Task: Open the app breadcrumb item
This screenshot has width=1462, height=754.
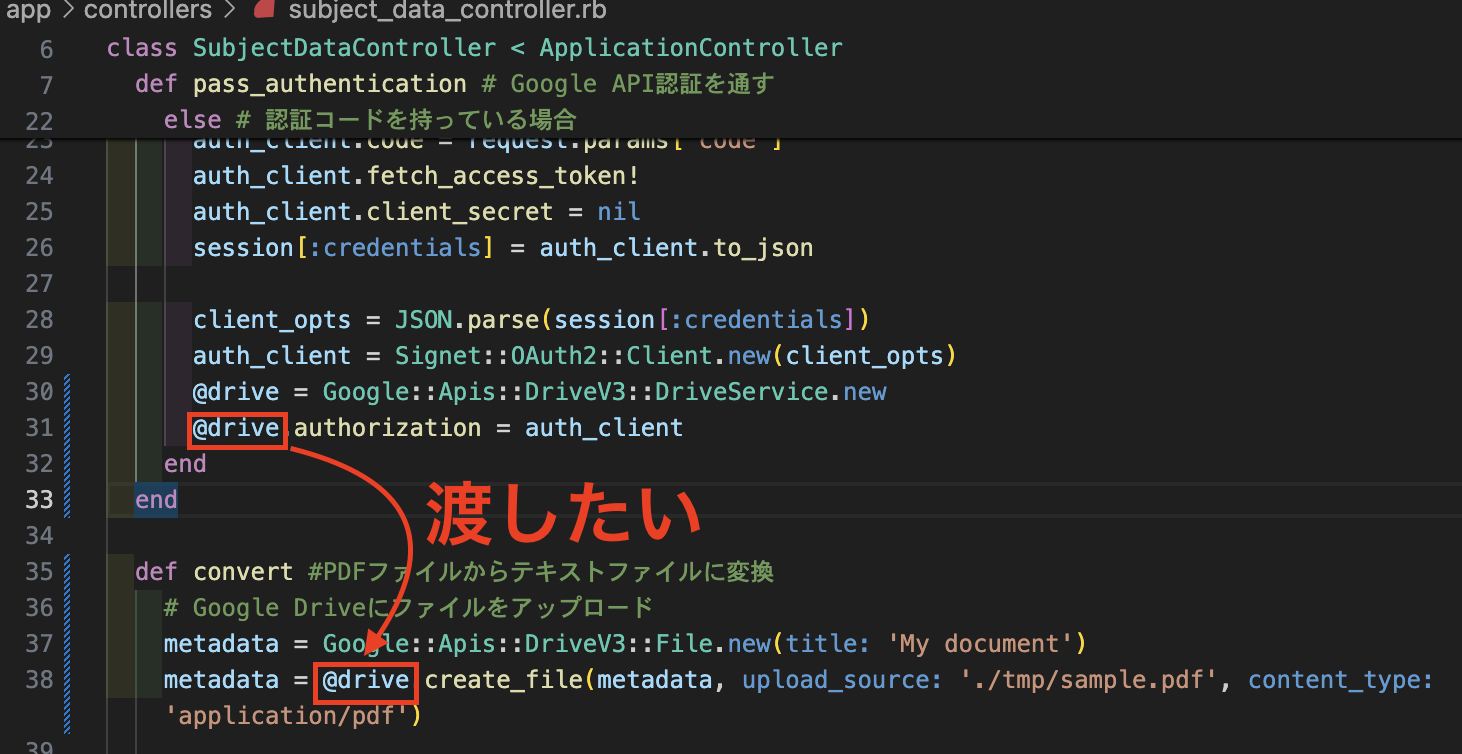Action: pyautogui.click(x=28, y=12)
